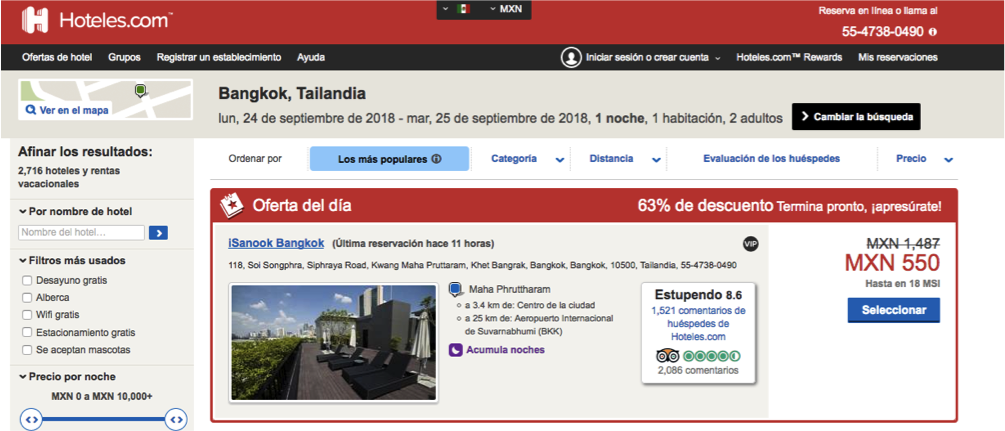Open the Mexico flag country selector
The height and width of the screenshot is (431, 1005).
[456, 9]
